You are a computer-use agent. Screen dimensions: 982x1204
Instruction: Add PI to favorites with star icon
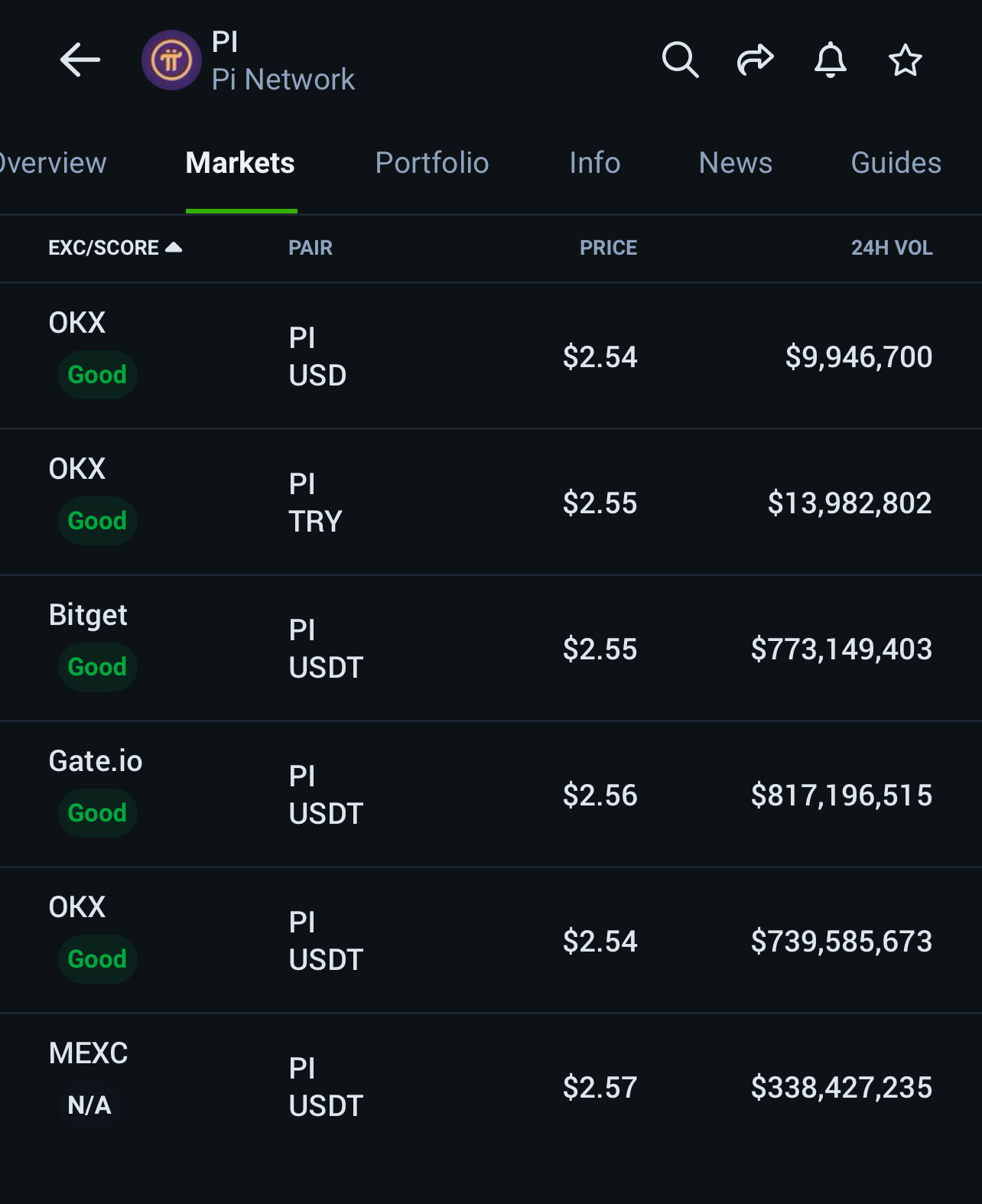tap(906, 60)
